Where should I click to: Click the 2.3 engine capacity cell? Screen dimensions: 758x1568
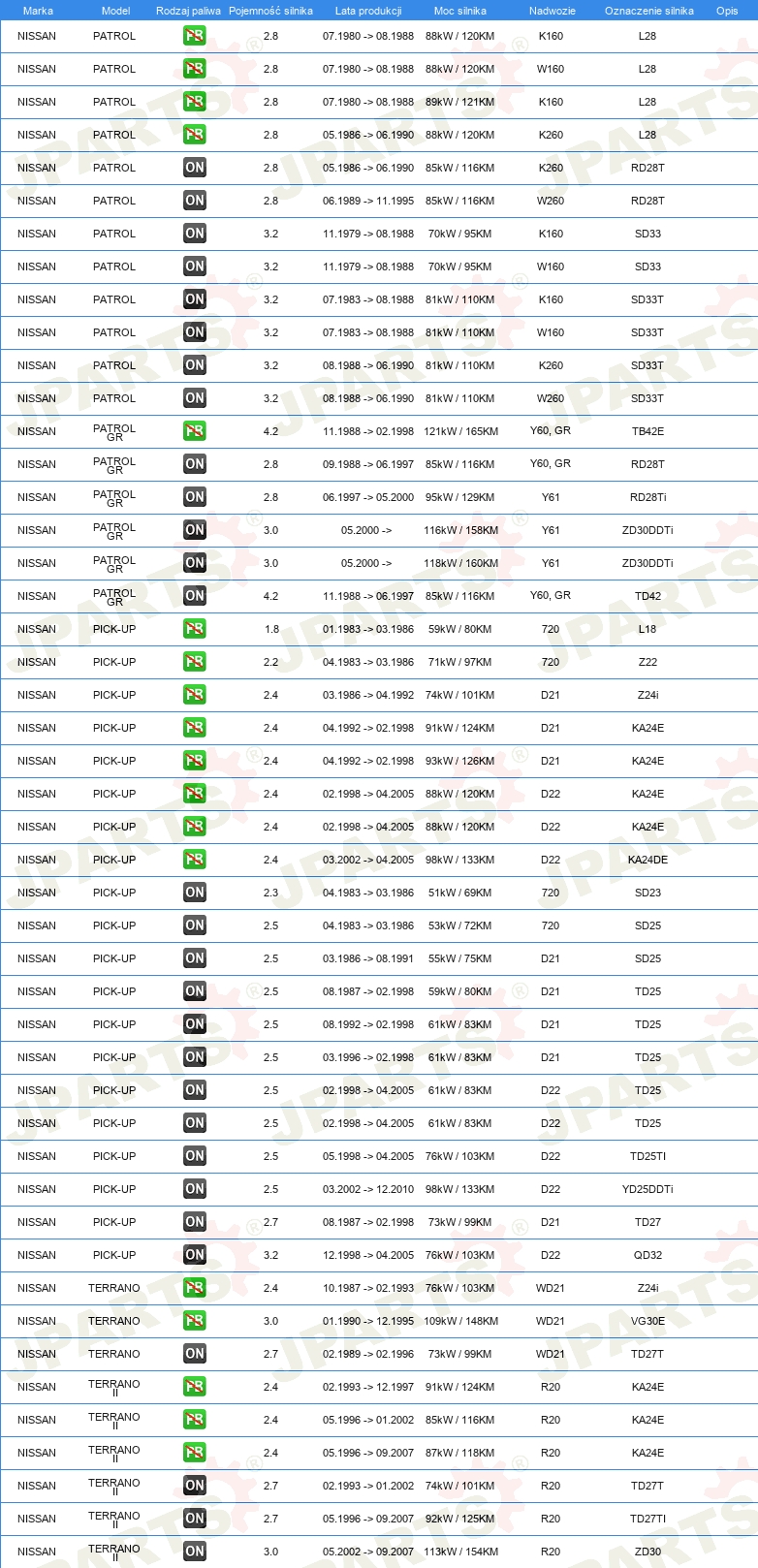pyautogui.click(x=271, y=893)
